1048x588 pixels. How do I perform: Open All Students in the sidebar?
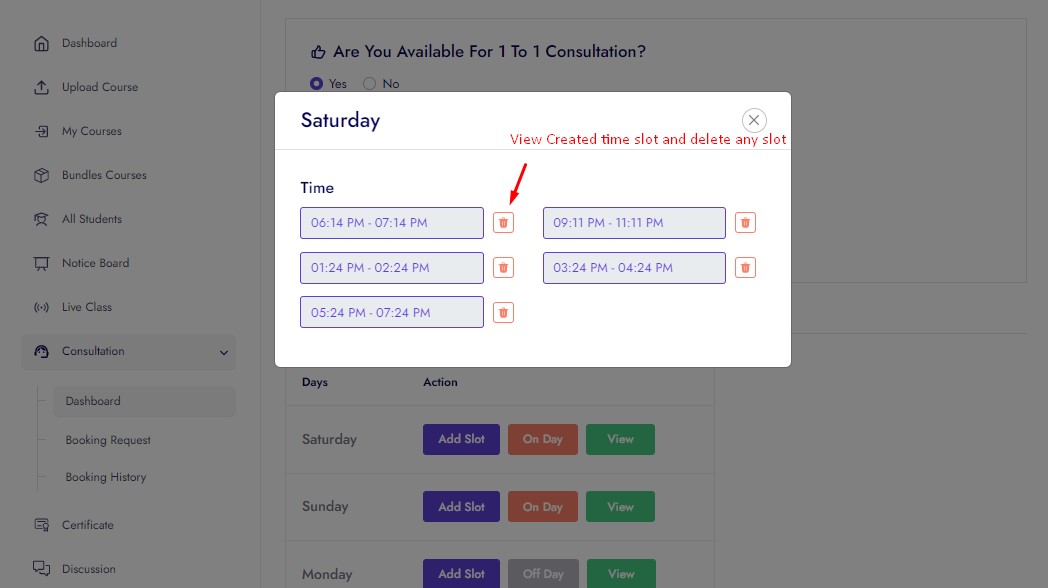[92, 219]
